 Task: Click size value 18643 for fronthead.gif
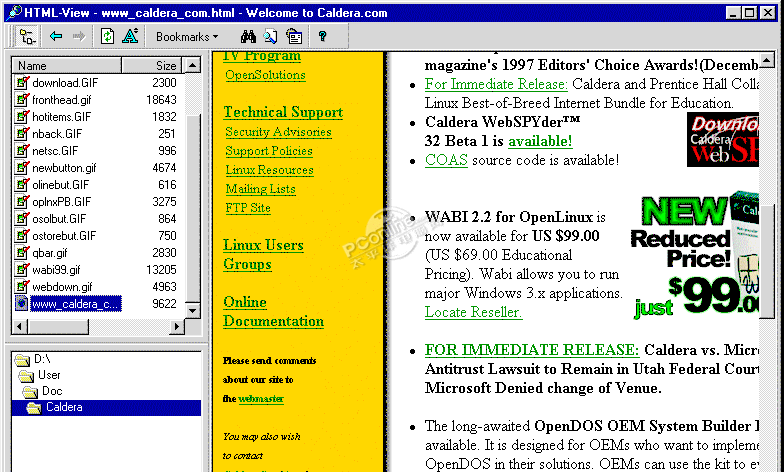tap(161, 100)
